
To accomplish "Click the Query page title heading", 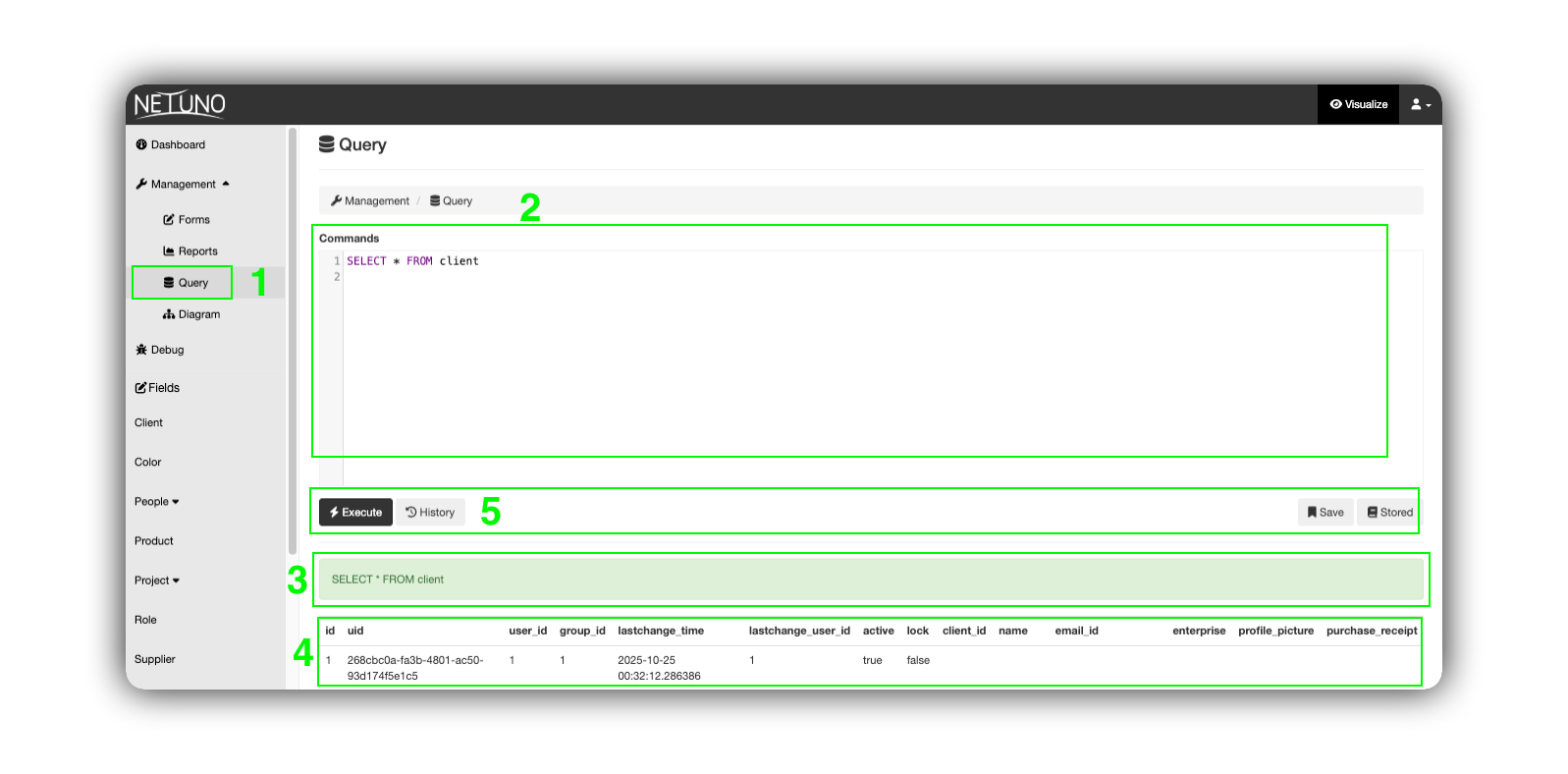I will [x=352, y=144].
